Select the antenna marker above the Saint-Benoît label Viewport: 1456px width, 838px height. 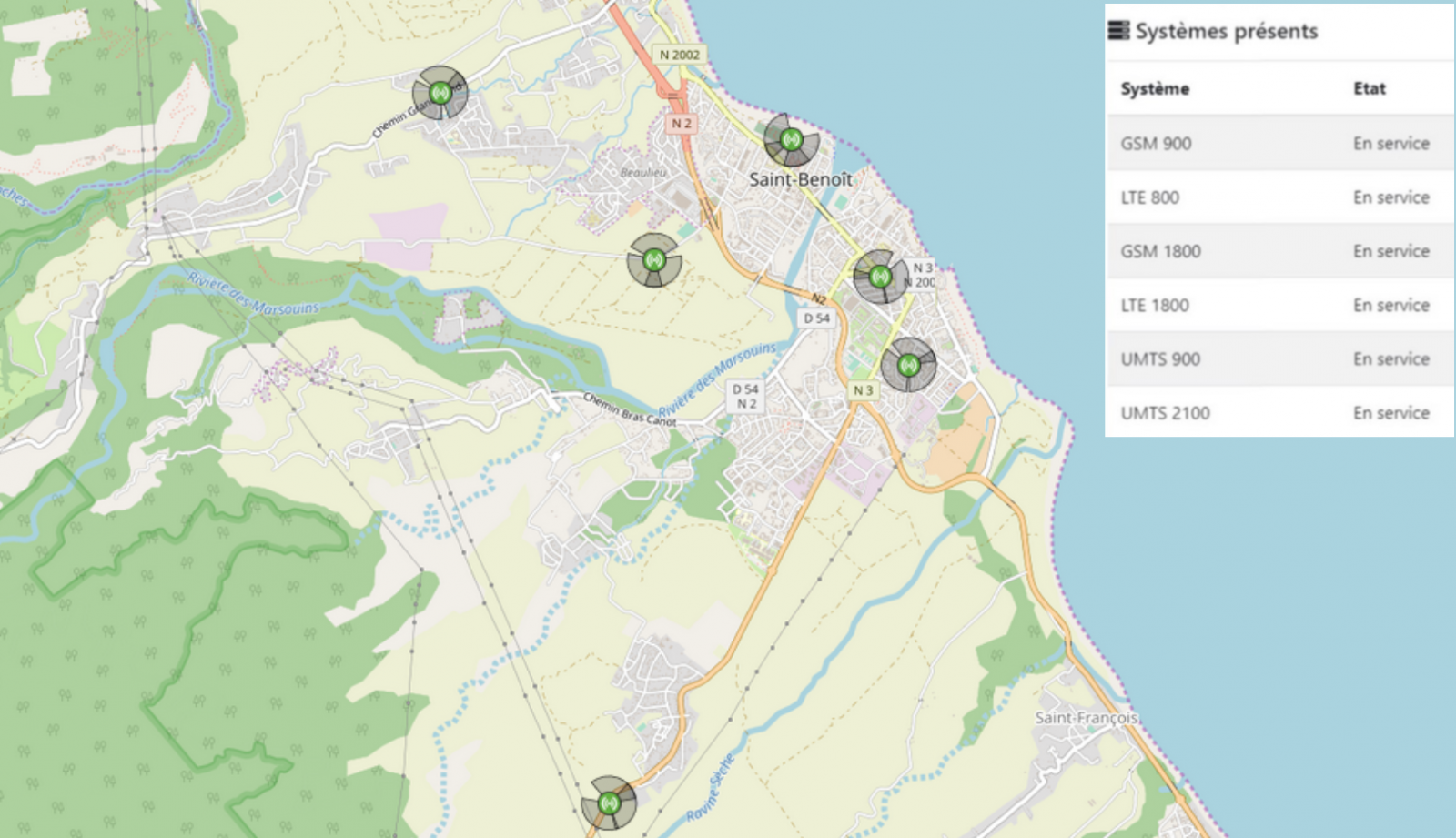791,140
